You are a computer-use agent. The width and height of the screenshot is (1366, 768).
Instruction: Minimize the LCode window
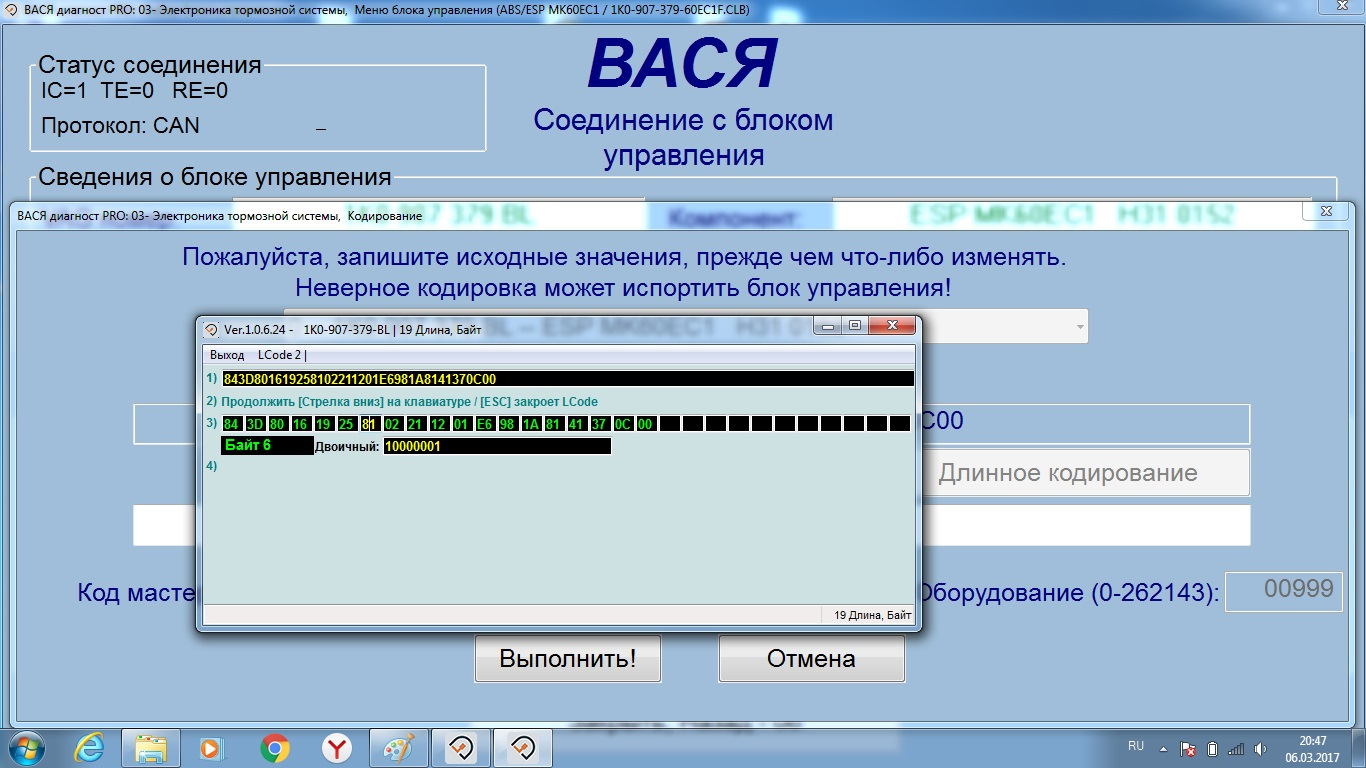coord(829,326)
